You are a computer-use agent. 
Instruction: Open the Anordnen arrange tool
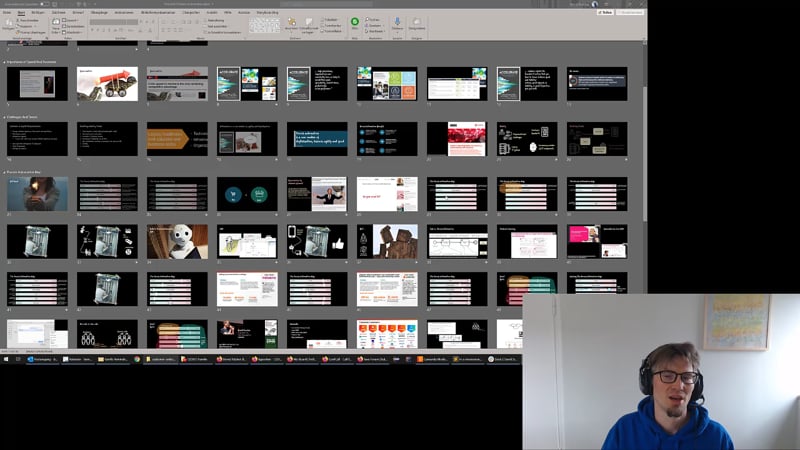(291, 24)
